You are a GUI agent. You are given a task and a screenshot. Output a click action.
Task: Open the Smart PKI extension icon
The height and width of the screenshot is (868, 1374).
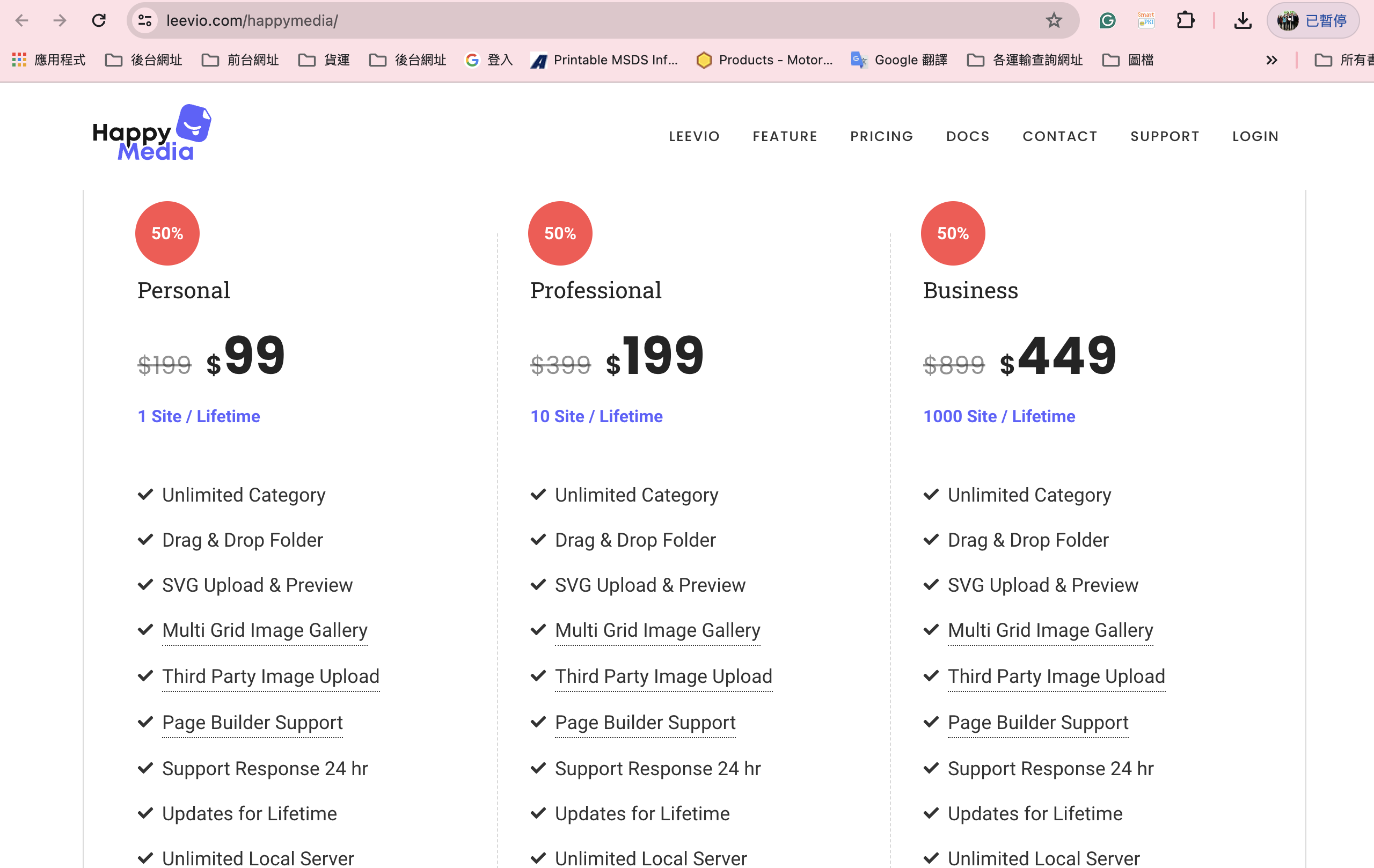[x=1146, y=20]
